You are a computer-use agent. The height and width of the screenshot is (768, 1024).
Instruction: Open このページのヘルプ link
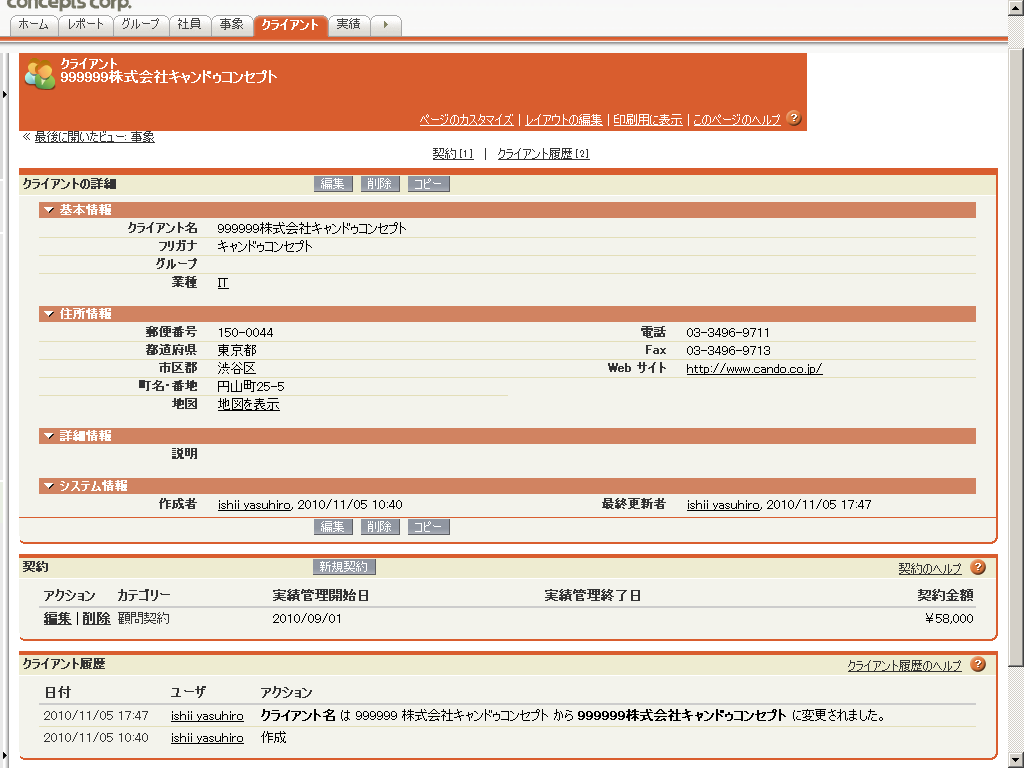pos(736,120)
